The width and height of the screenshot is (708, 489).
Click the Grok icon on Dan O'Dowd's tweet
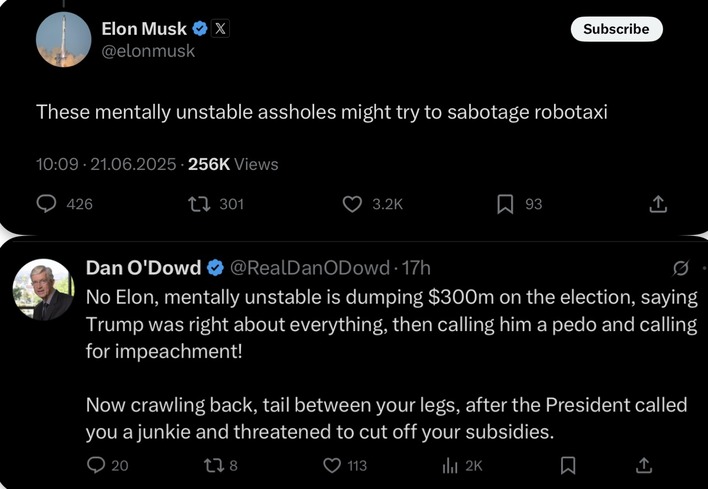680,268
